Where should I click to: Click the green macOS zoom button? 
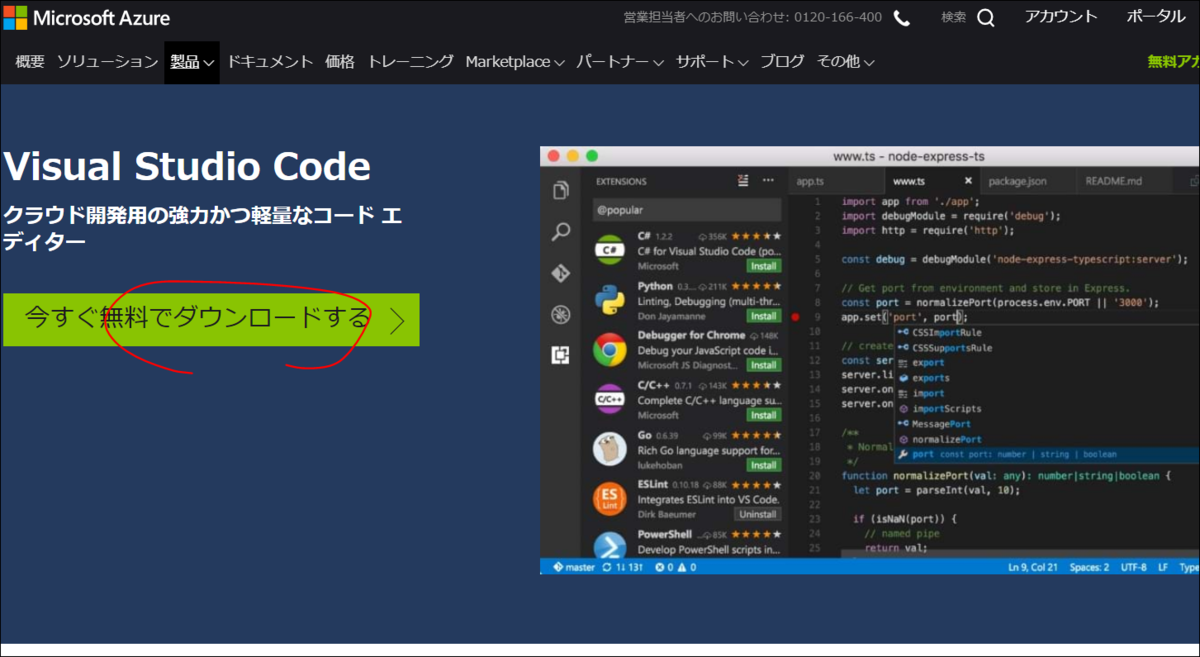592,157
